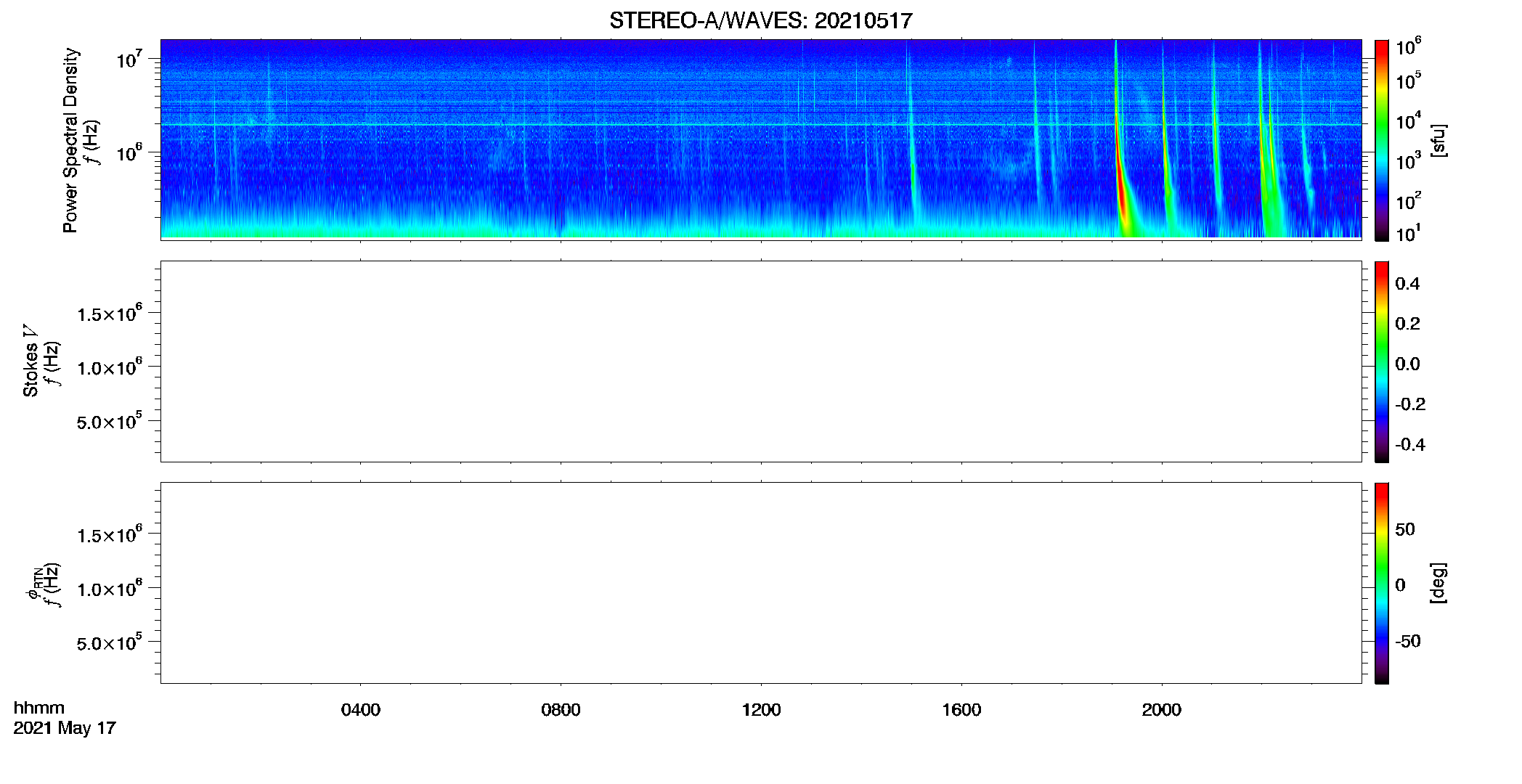The image size is (1522, 784).
Task: Click the -50 label on deg colorbar
Action: point(1407,641)
